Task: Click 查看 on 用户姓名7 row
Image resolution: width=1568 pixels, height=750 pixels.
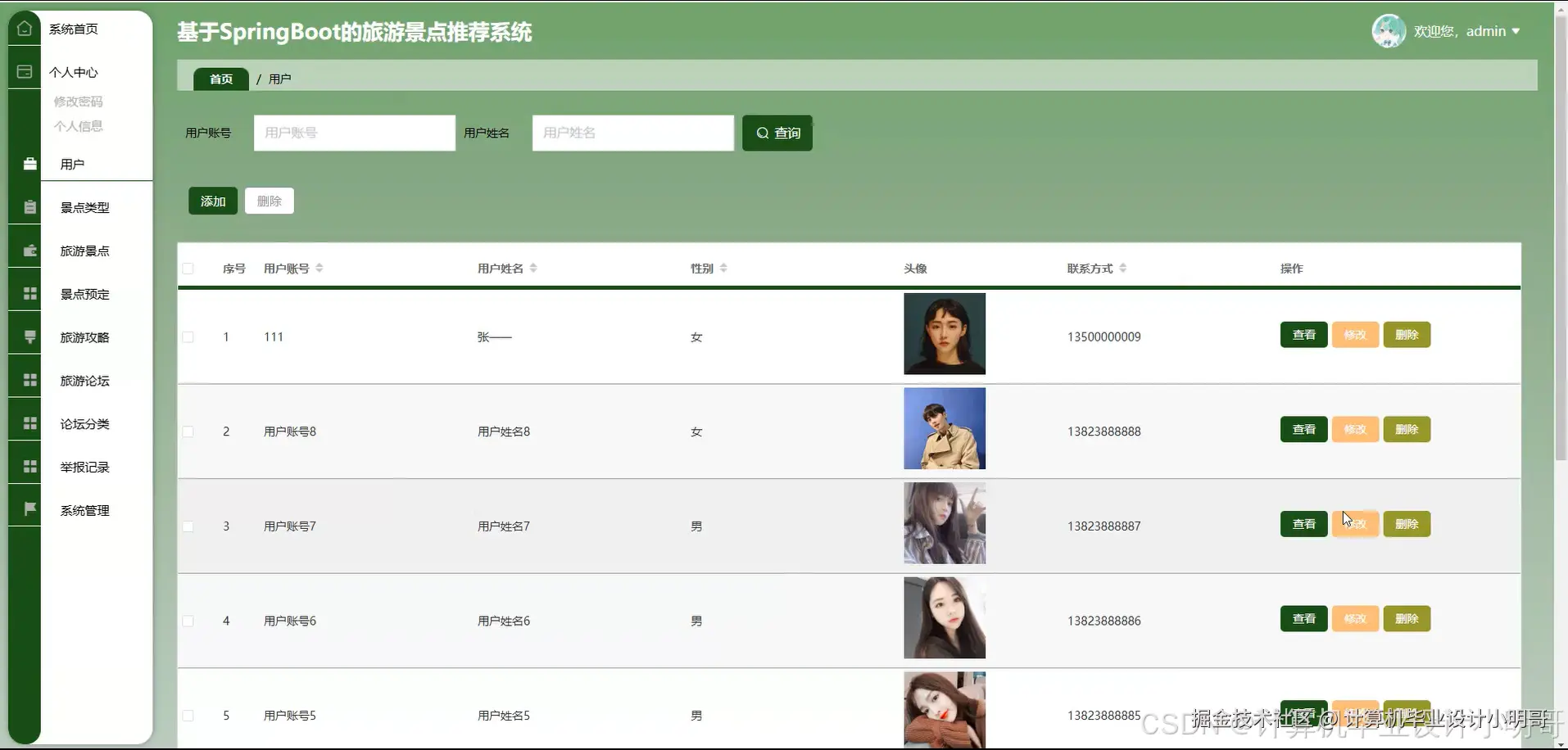Action: 1303,523
